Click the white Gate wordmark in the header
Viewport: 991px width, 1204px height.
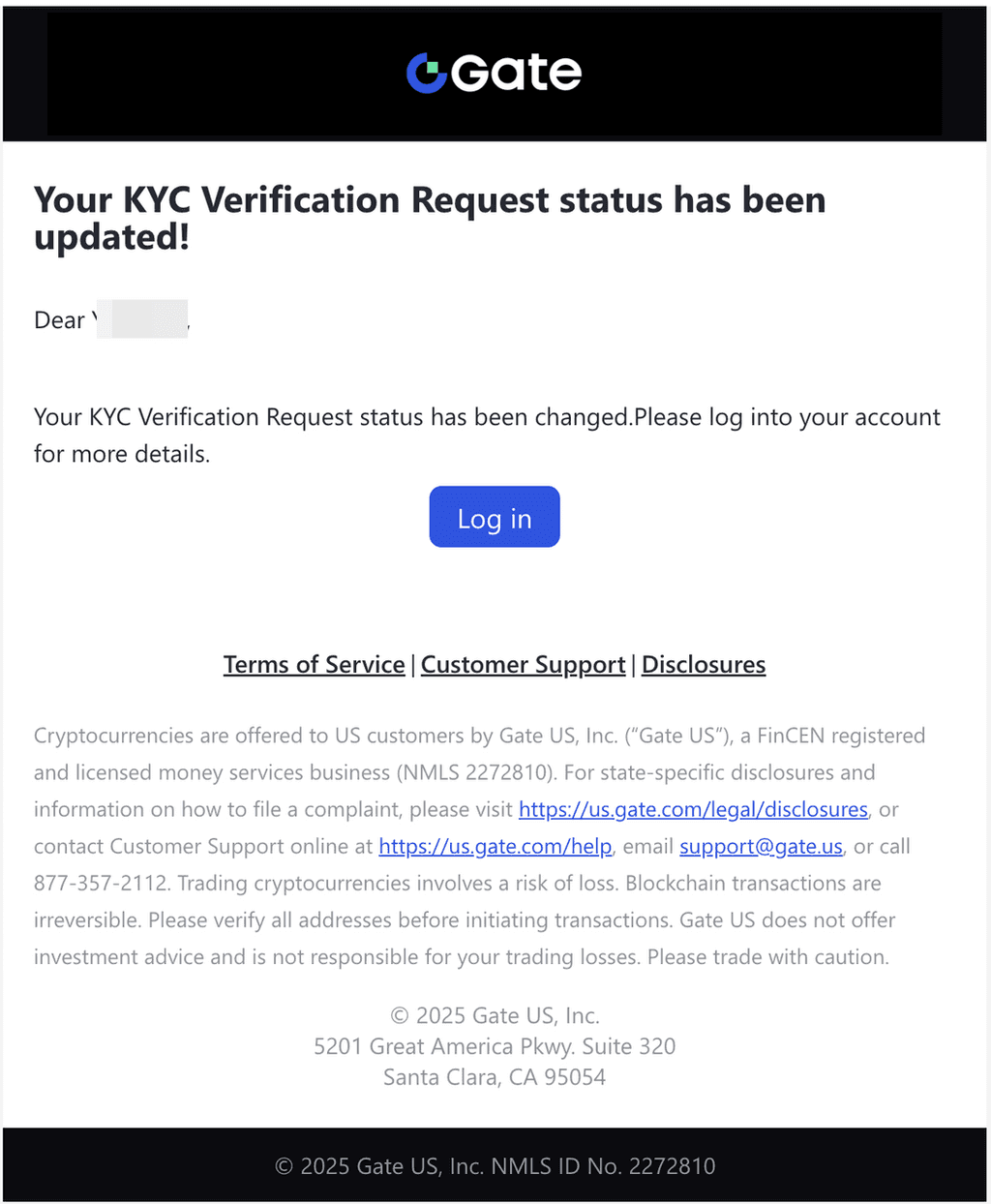point(517,74)
